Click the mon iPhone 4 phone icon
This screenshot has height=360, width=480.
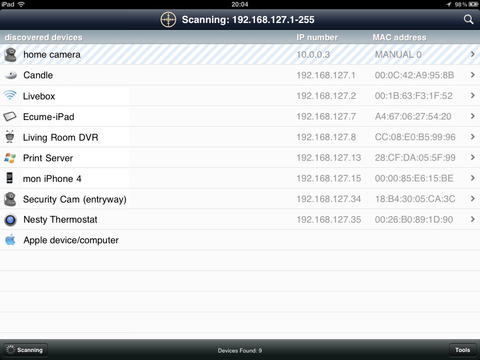coord(10,178)
